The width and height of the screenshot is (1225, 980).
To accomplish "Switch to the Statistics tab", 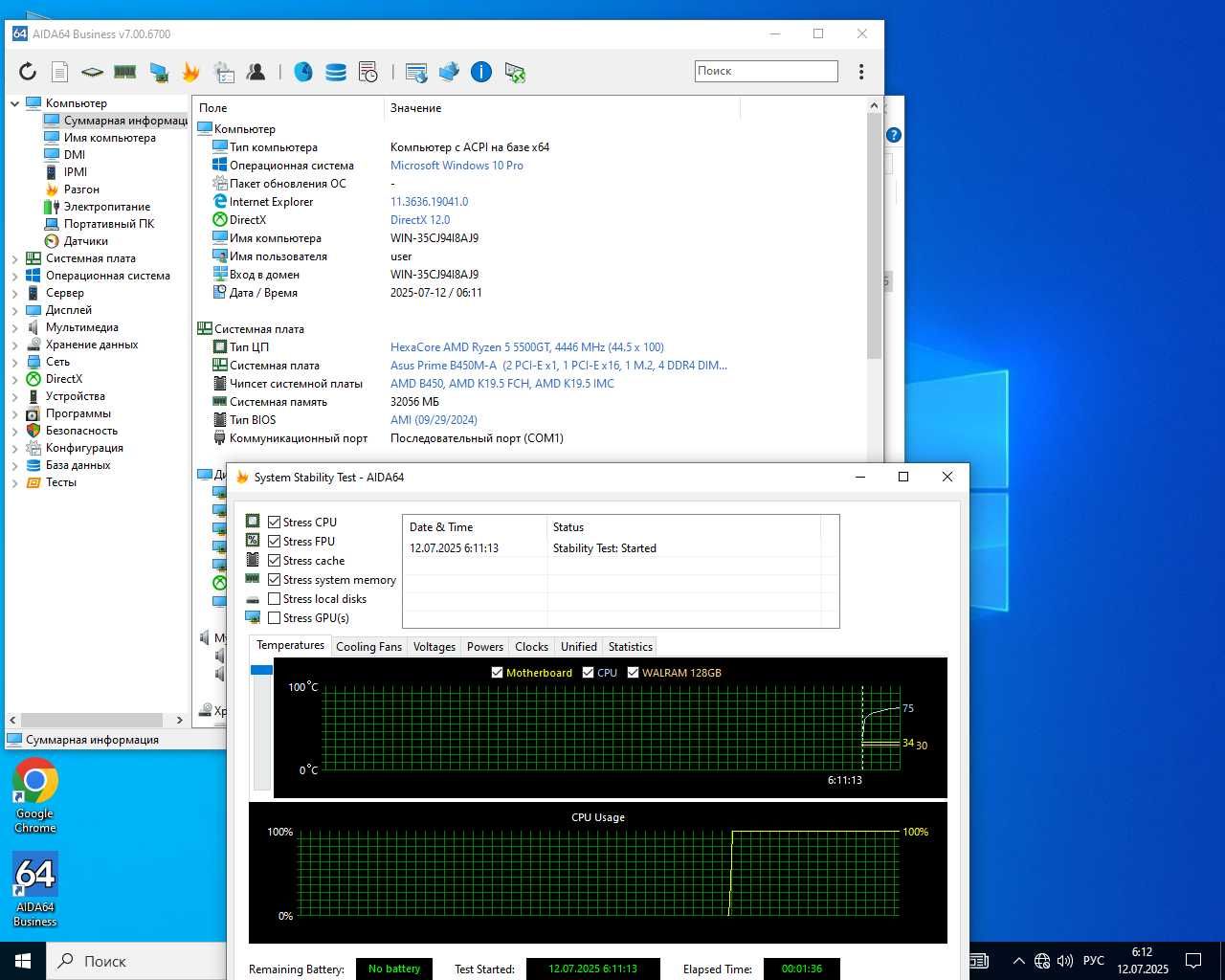I will (x=630, y=647).
